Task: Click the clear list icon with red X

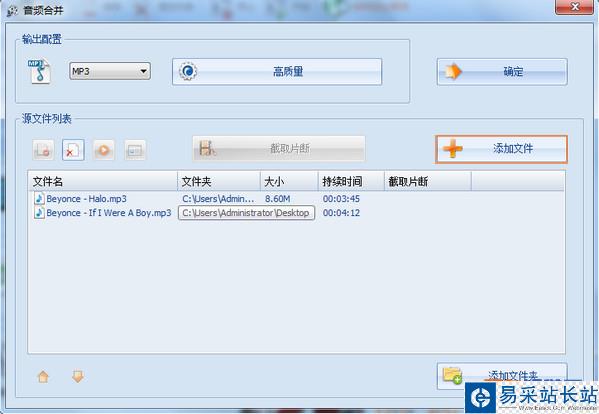Action: (73, 150)
